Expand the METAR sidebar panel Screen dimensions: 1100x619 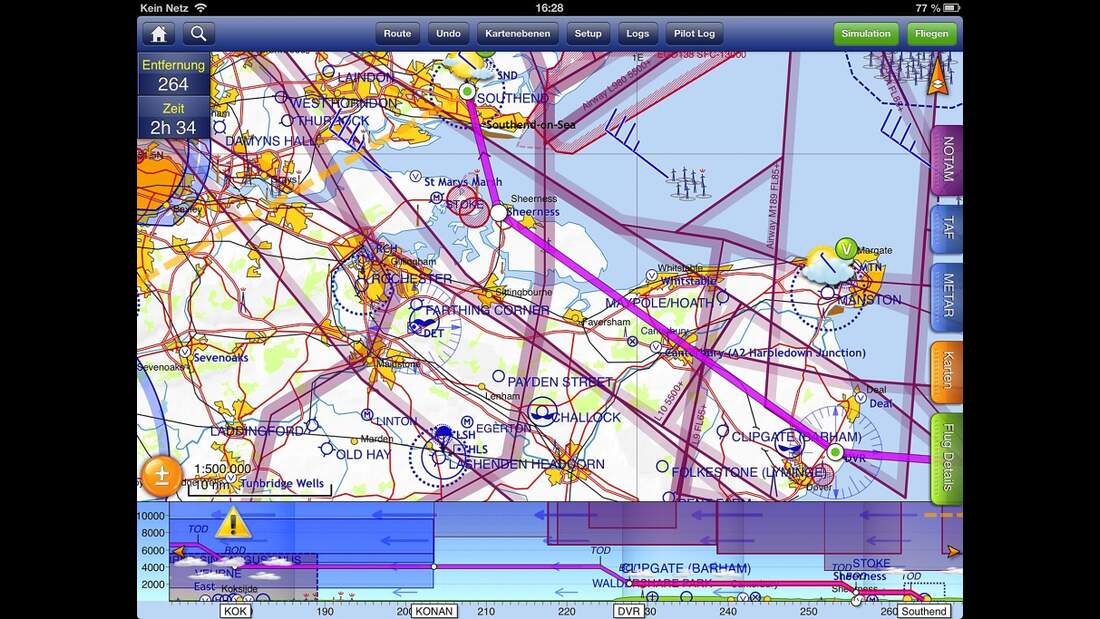pos(946,294)
